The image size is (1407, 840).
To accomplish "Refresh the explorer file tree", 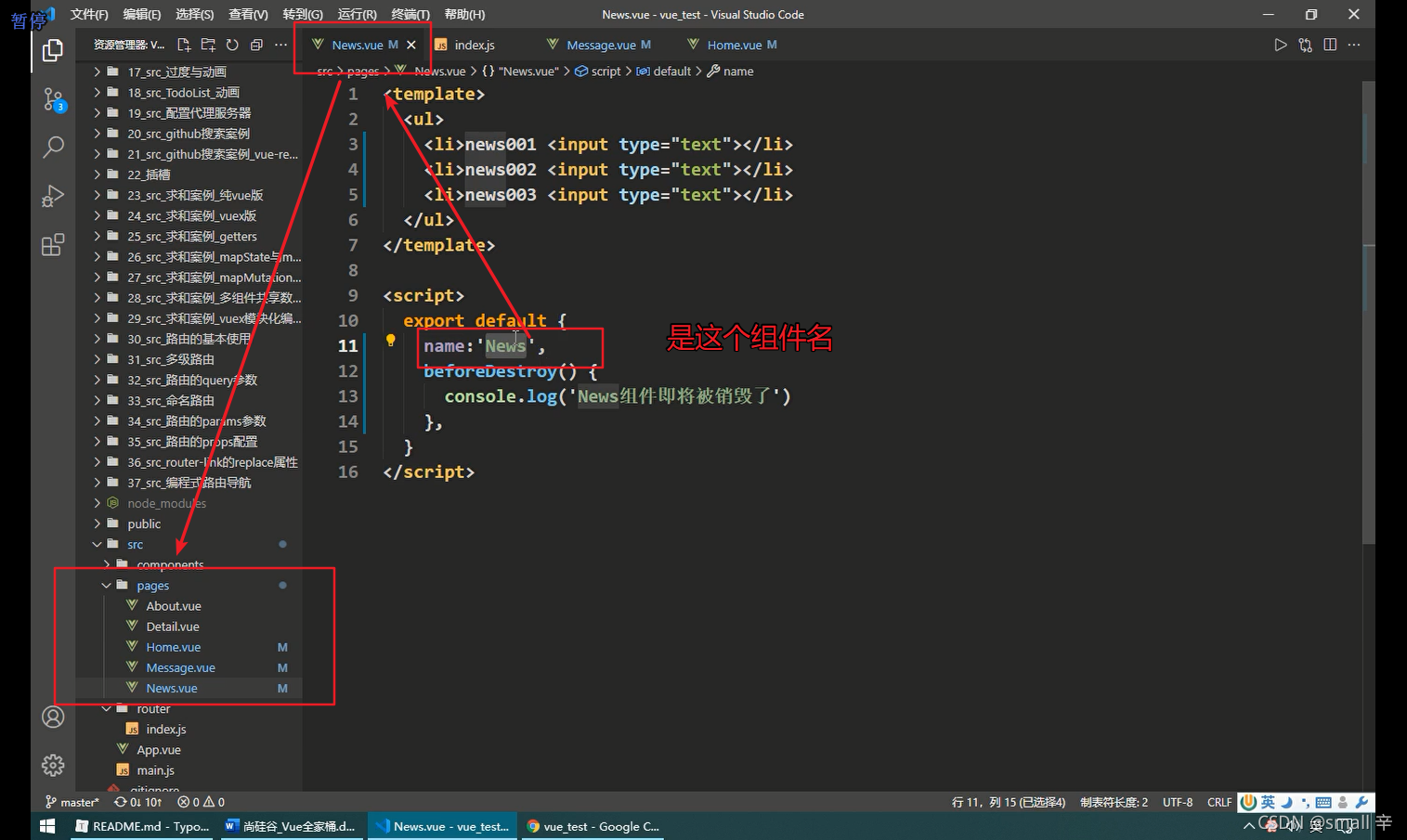I will [x=232, y=45].
